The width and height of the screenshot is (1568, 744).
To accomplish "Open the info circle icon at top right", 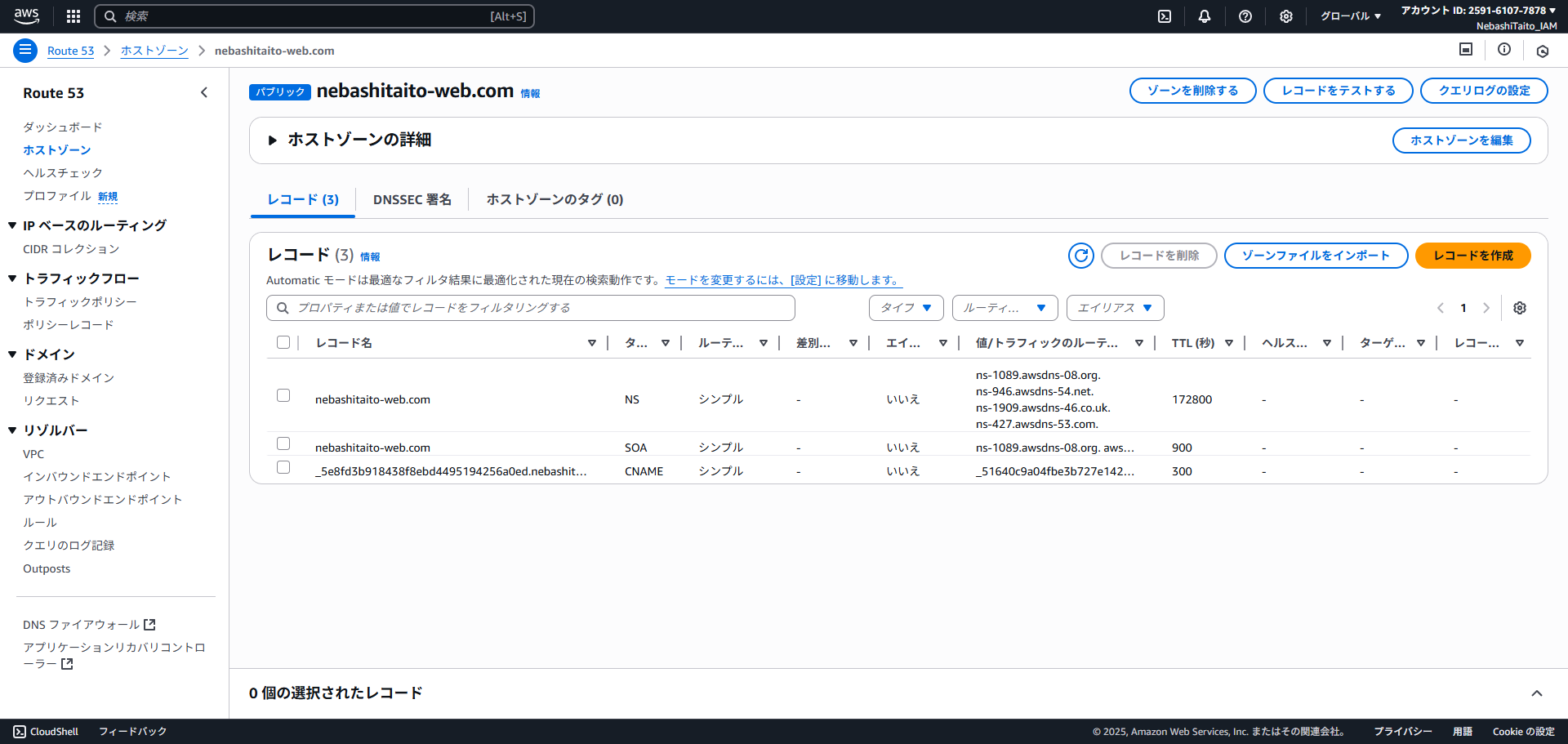I will tap(1504, 50).
